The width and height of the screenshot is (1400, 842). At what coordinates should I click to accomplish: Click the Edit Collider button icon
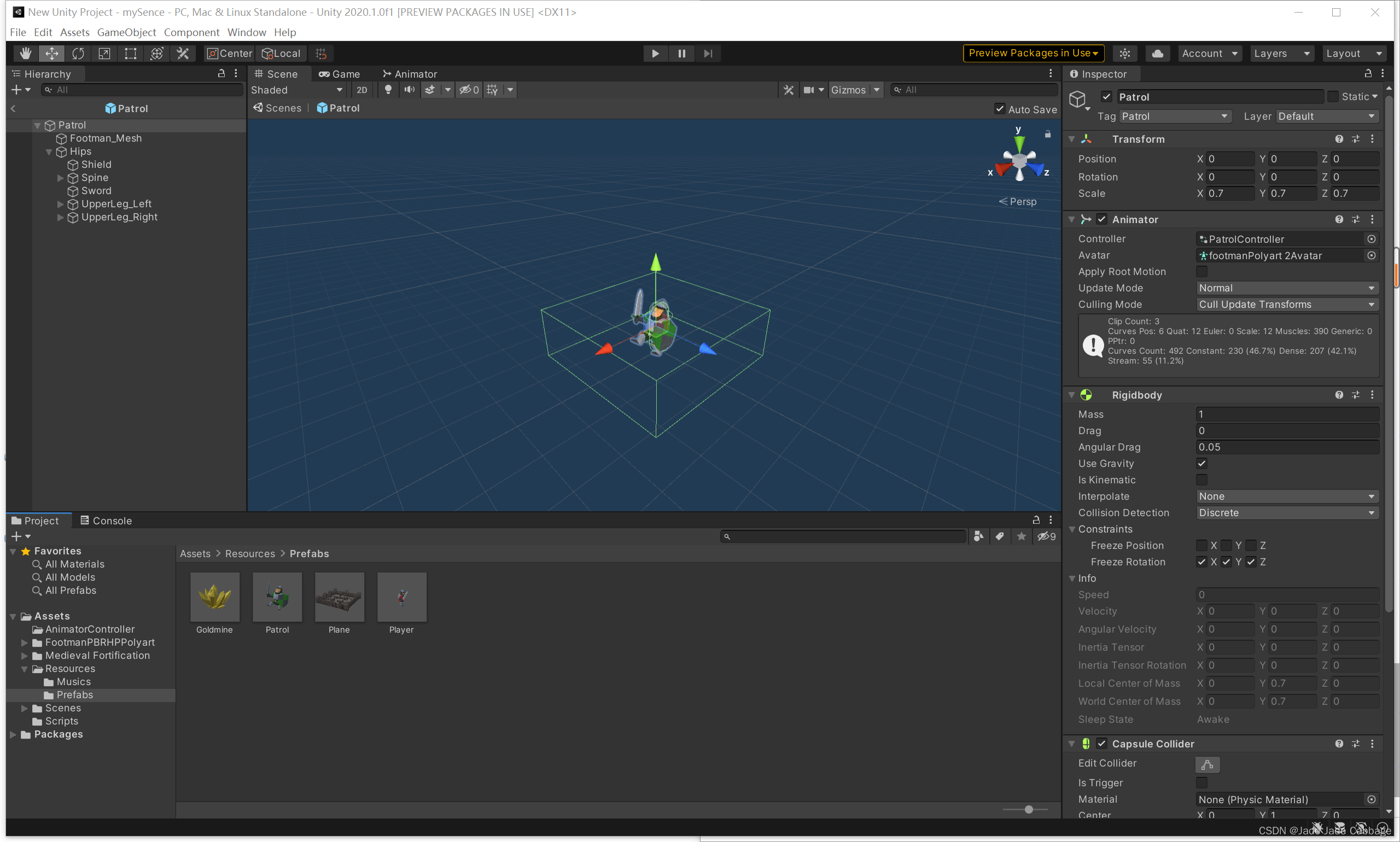click(1207, 764)
